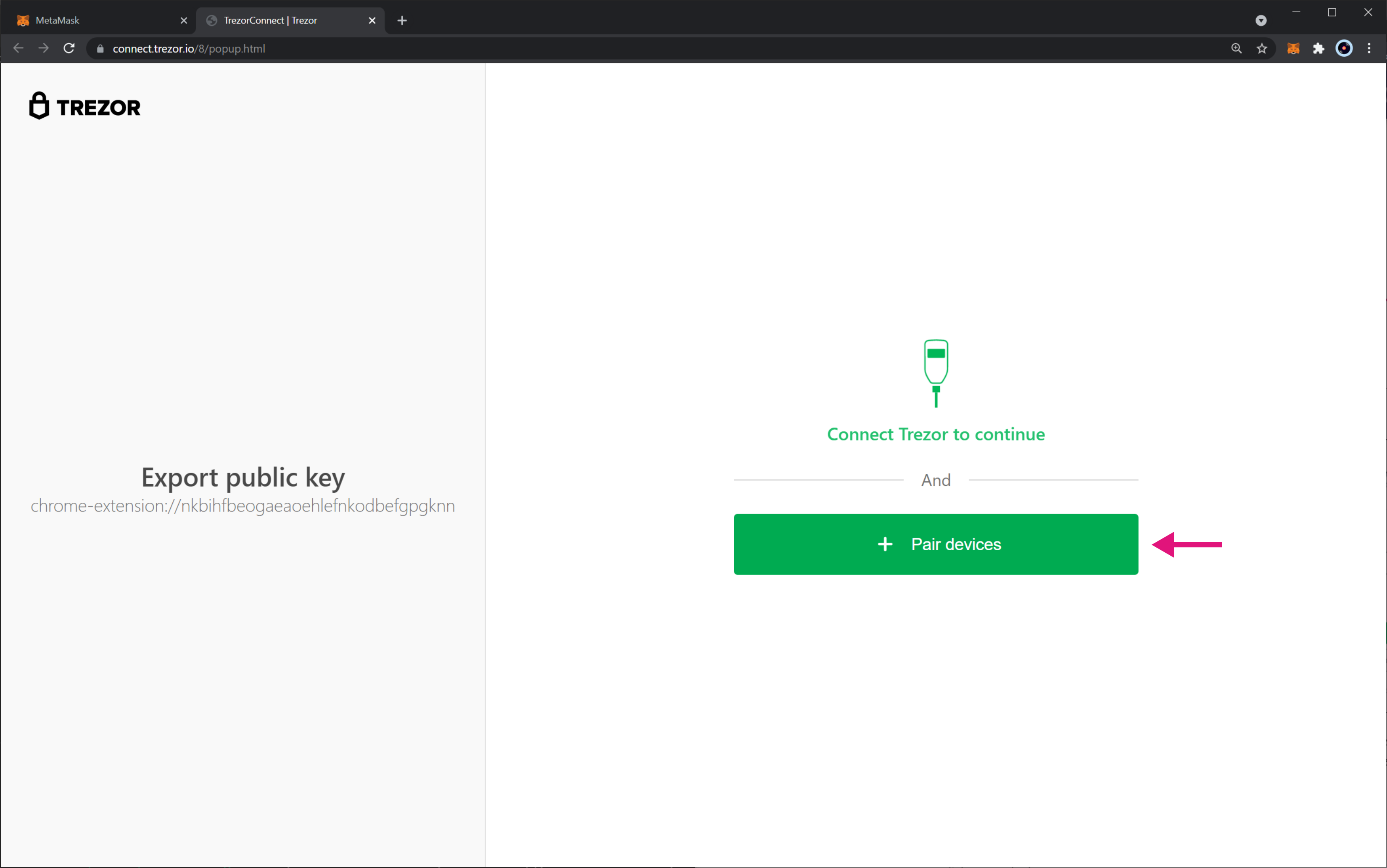The image size is (1387, 868).
Task: Open the browser profile avatar
Action: (1343, 48)
